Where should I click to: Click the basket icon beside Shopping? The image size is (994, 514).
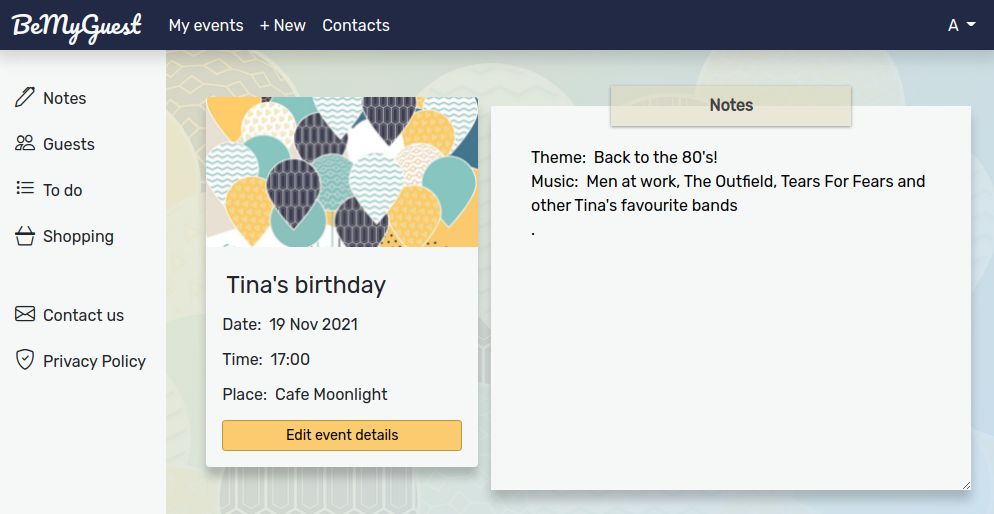[x=25, y=236]
